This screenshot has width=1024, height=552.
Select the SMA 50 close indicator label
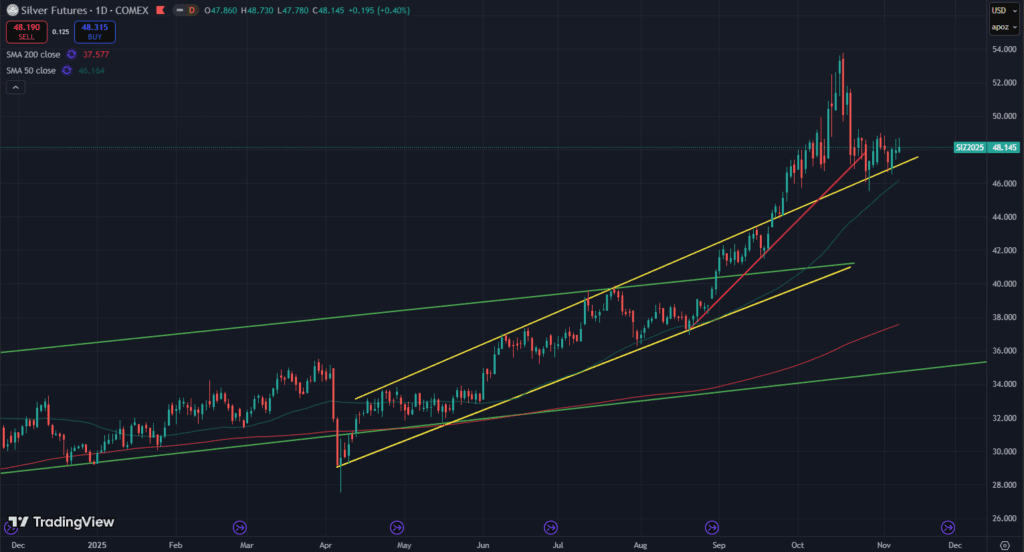pos(28,71)
